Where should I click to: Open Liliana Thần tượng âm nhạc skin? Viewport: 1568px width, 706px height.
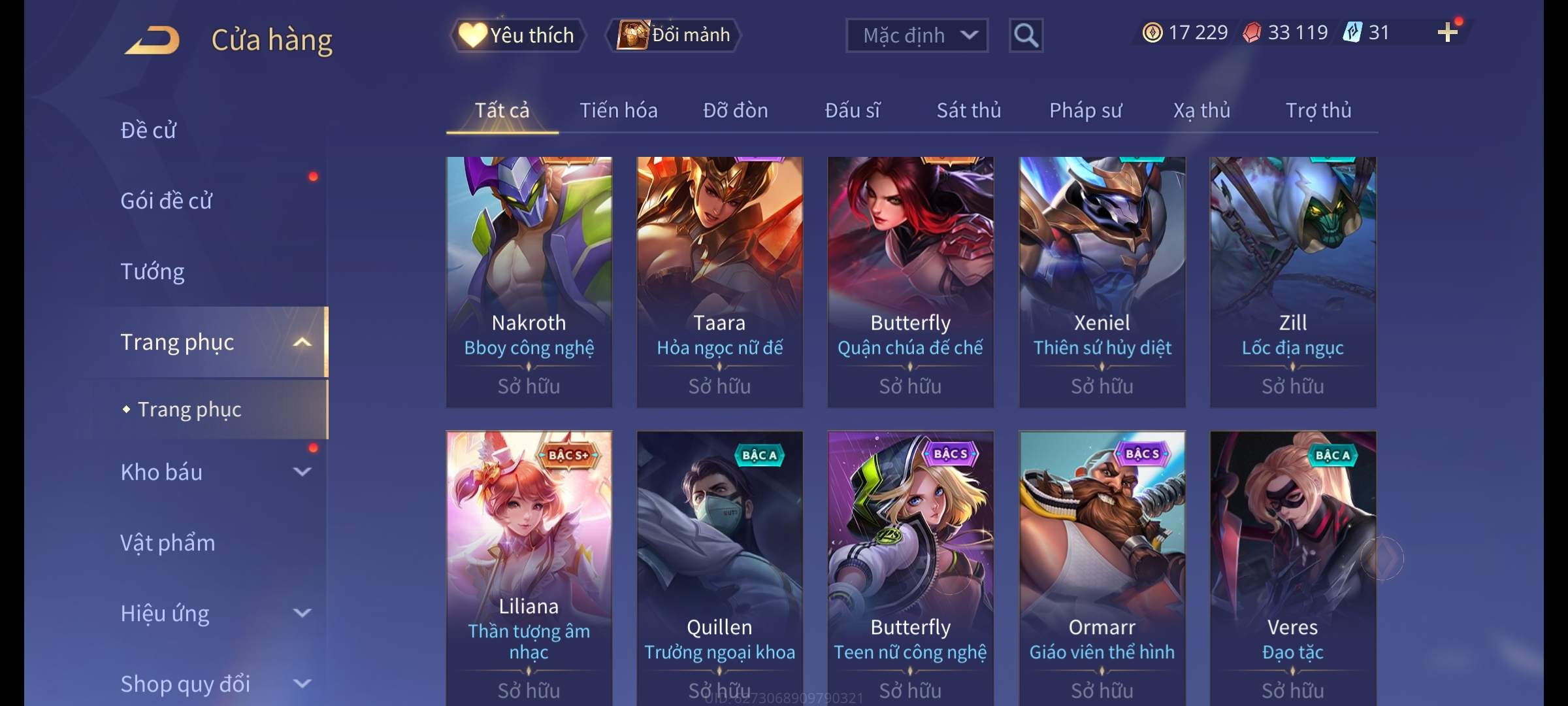(529, 567)
